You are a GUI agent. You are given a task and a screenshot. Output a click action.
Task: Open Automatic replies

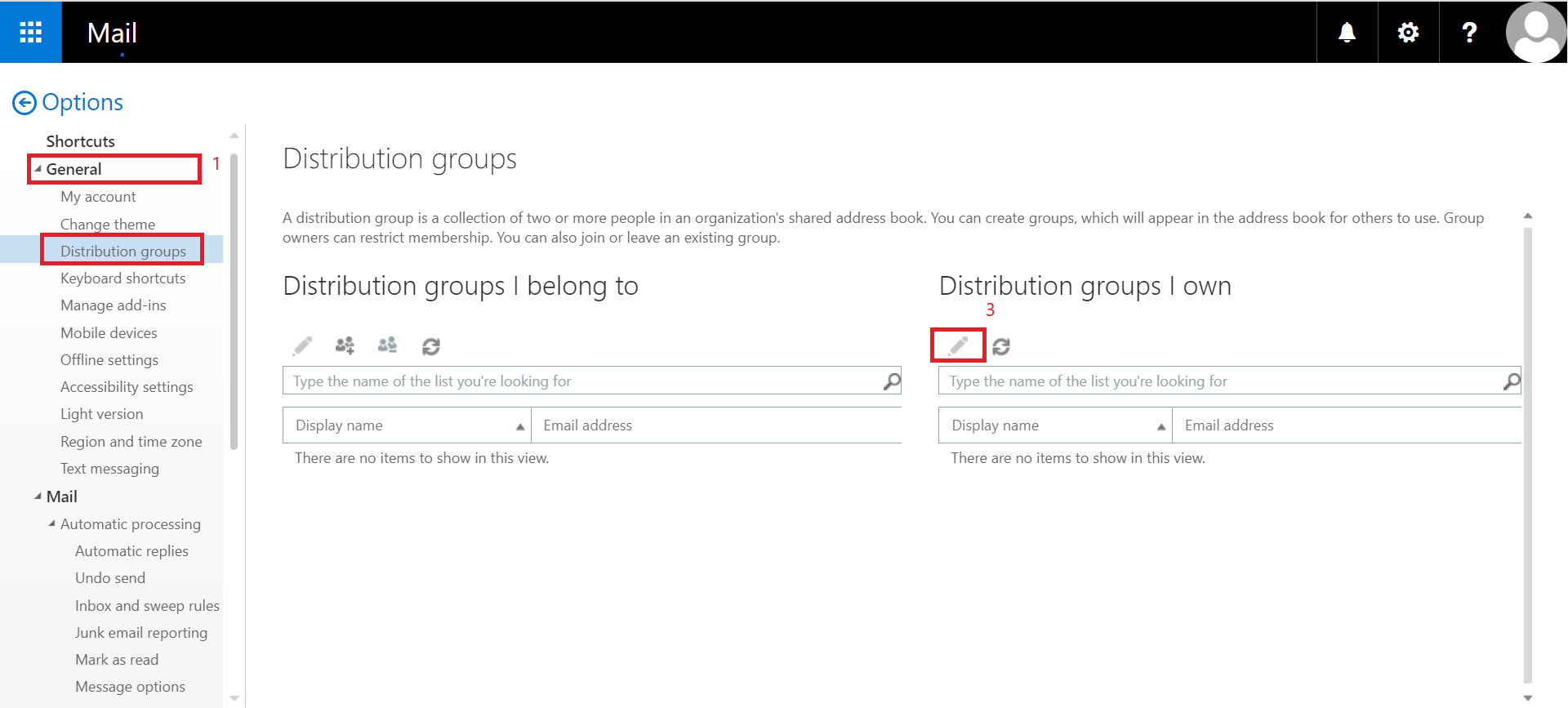click(132, 551)
